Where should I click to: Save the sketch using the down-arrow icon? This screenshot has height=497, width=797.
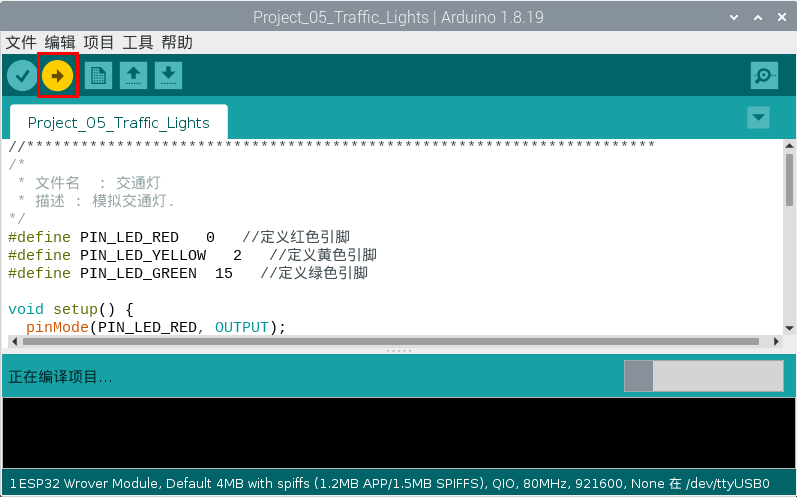169,76
